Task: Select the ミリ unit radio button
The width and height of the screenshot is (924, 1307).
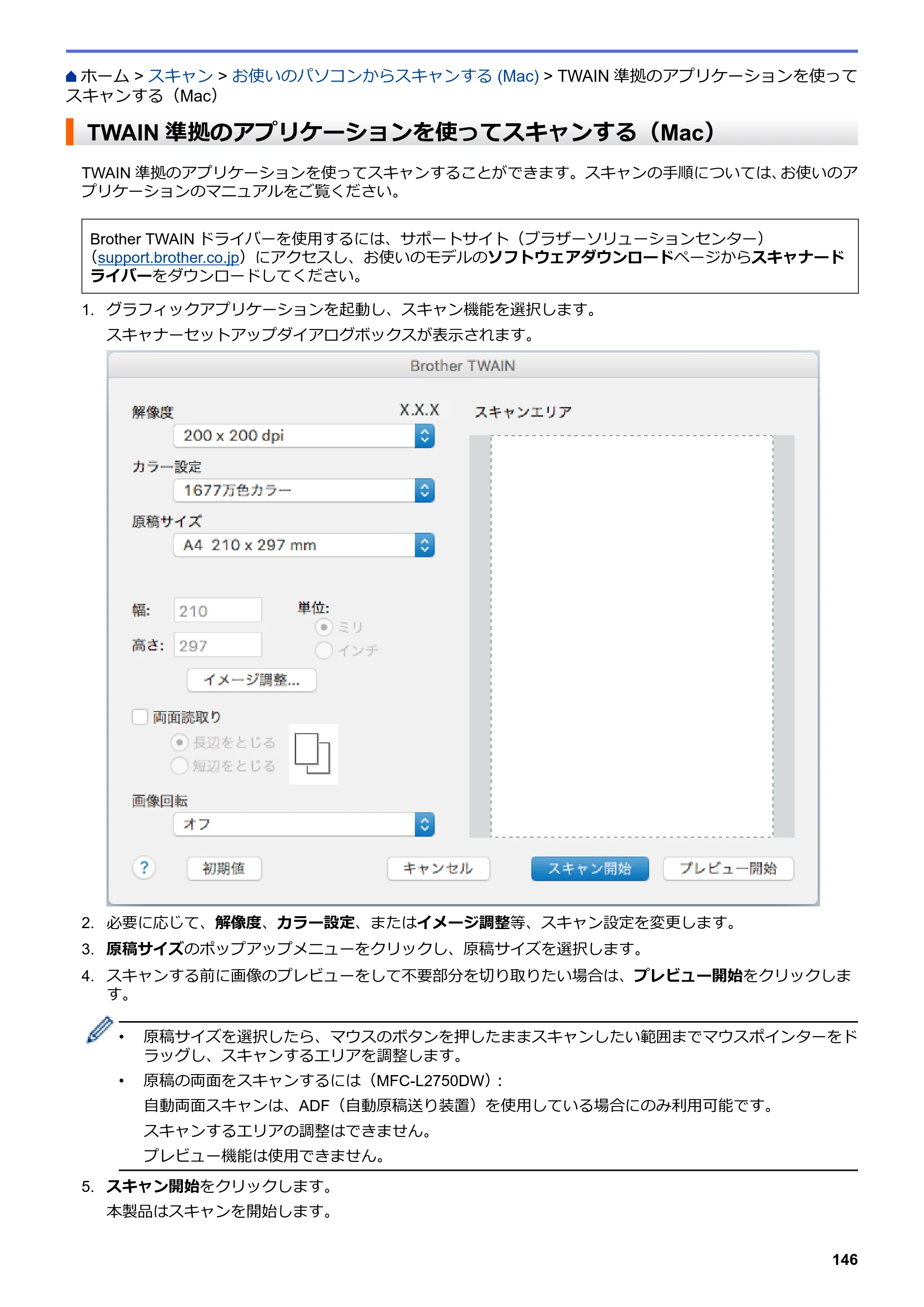Action: point(324,627)
